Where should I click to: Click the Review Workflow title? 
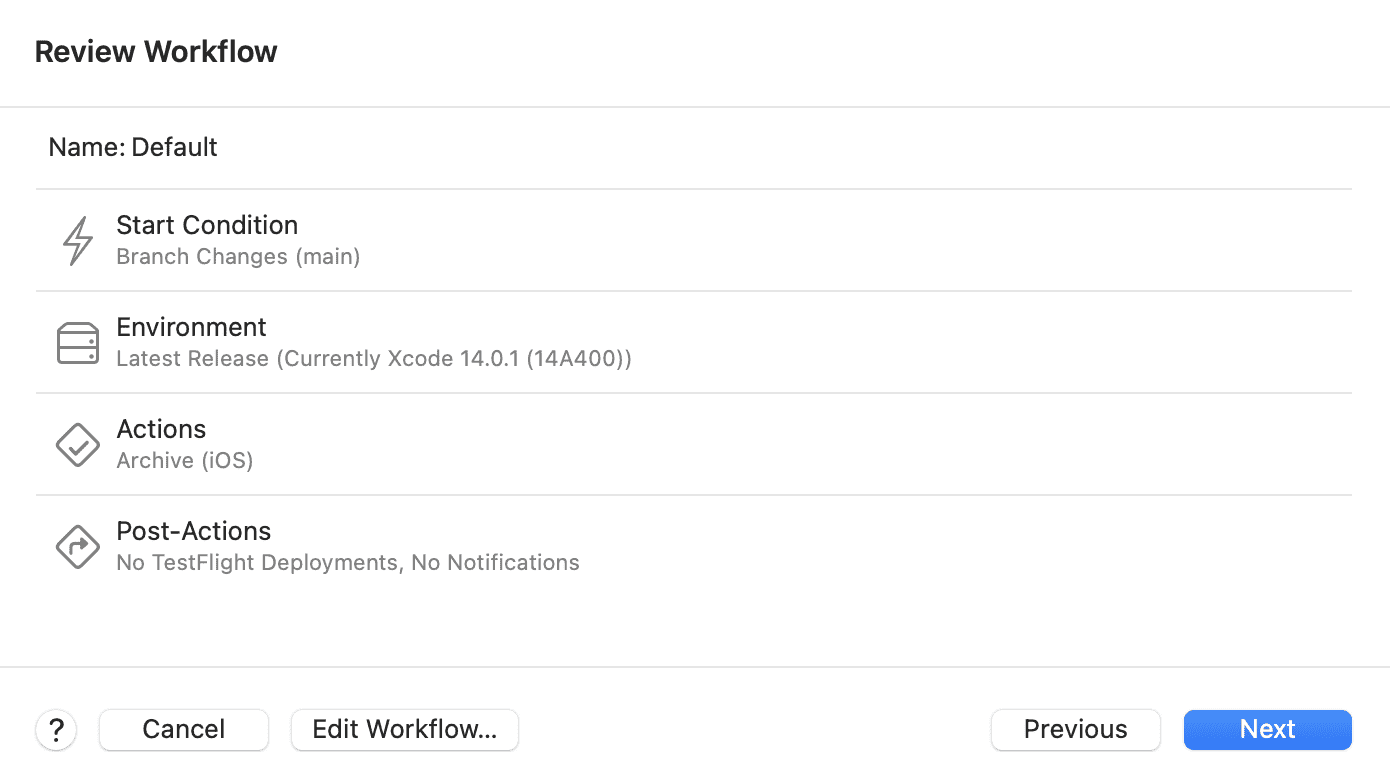156,51
